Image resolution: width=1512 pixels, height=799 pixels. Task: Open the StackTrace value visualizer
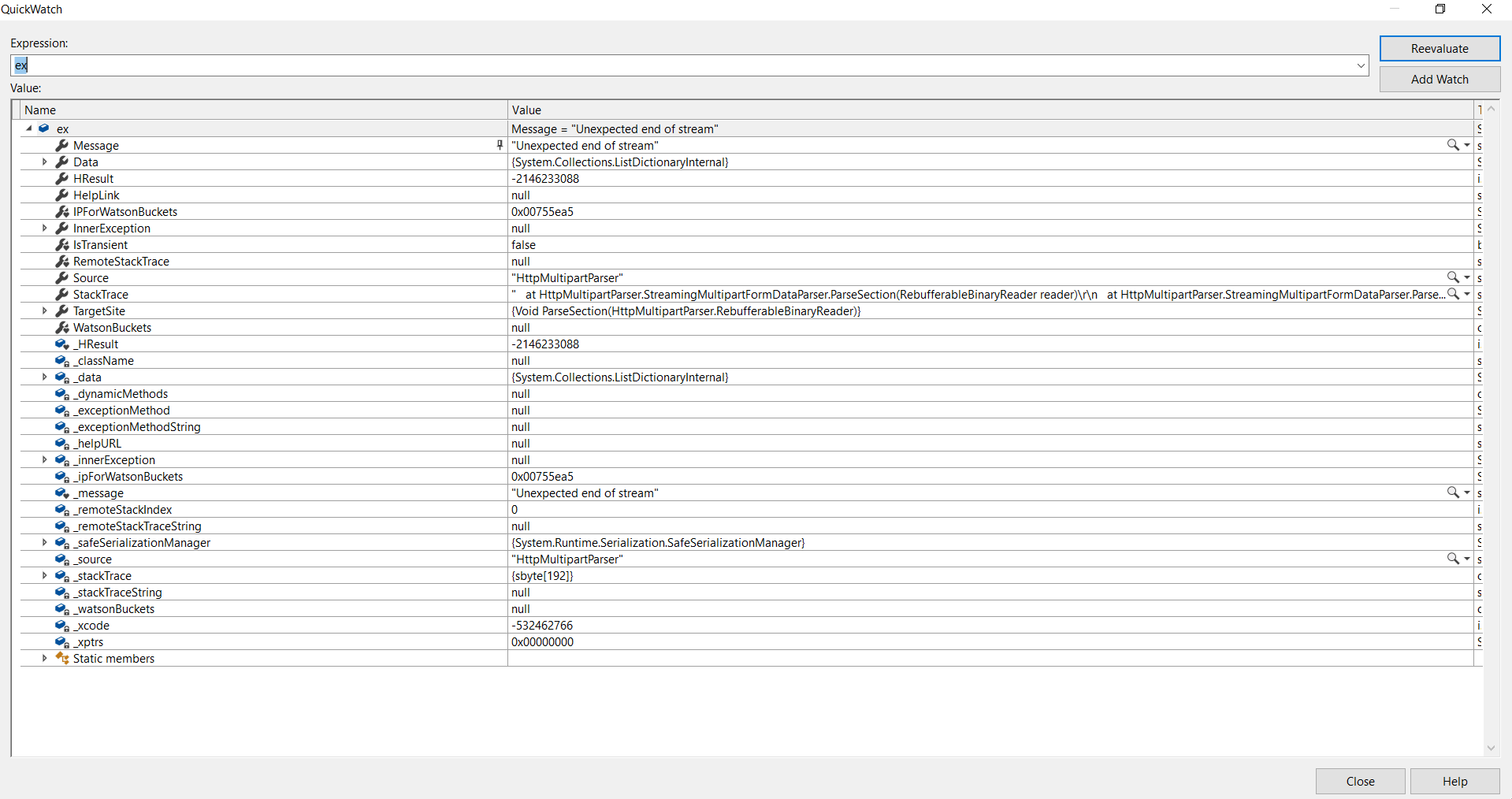tap(1452, 294)
